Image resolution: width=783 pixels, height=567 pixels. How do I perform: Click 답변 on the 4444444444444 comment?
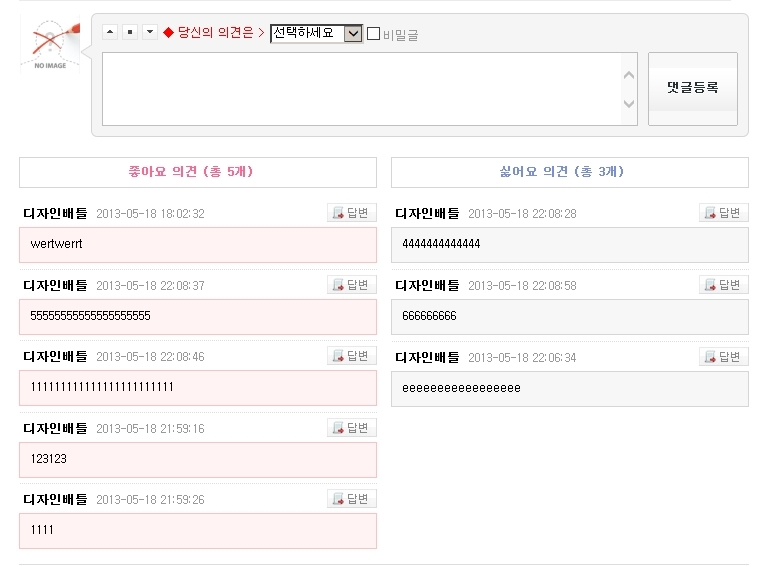click(724, 213)
